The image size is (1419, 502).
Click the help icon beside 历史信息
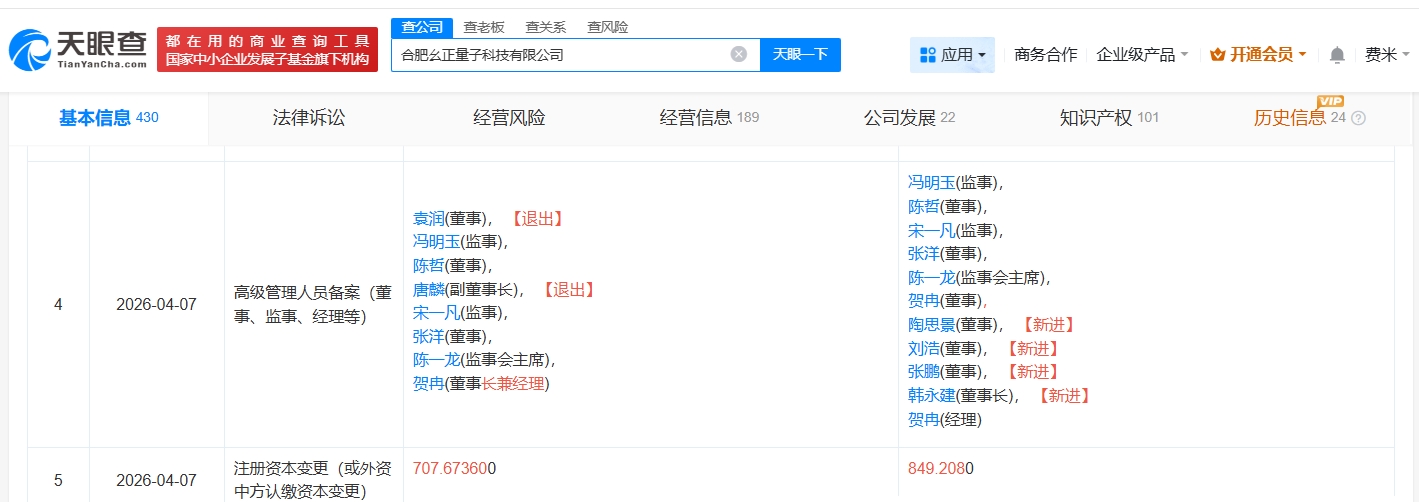coord(1358,118)
